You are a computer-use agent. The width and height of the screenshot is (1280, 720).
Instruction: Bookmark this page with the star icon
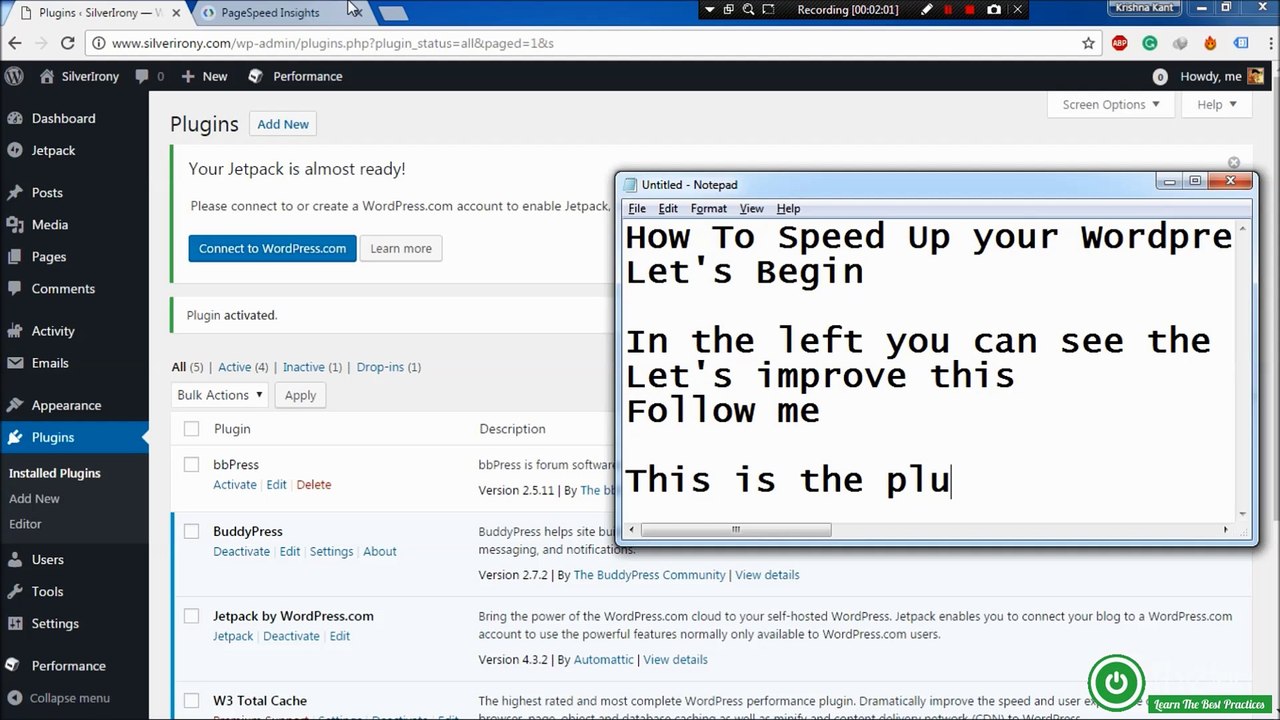(x=1089, y=43)
